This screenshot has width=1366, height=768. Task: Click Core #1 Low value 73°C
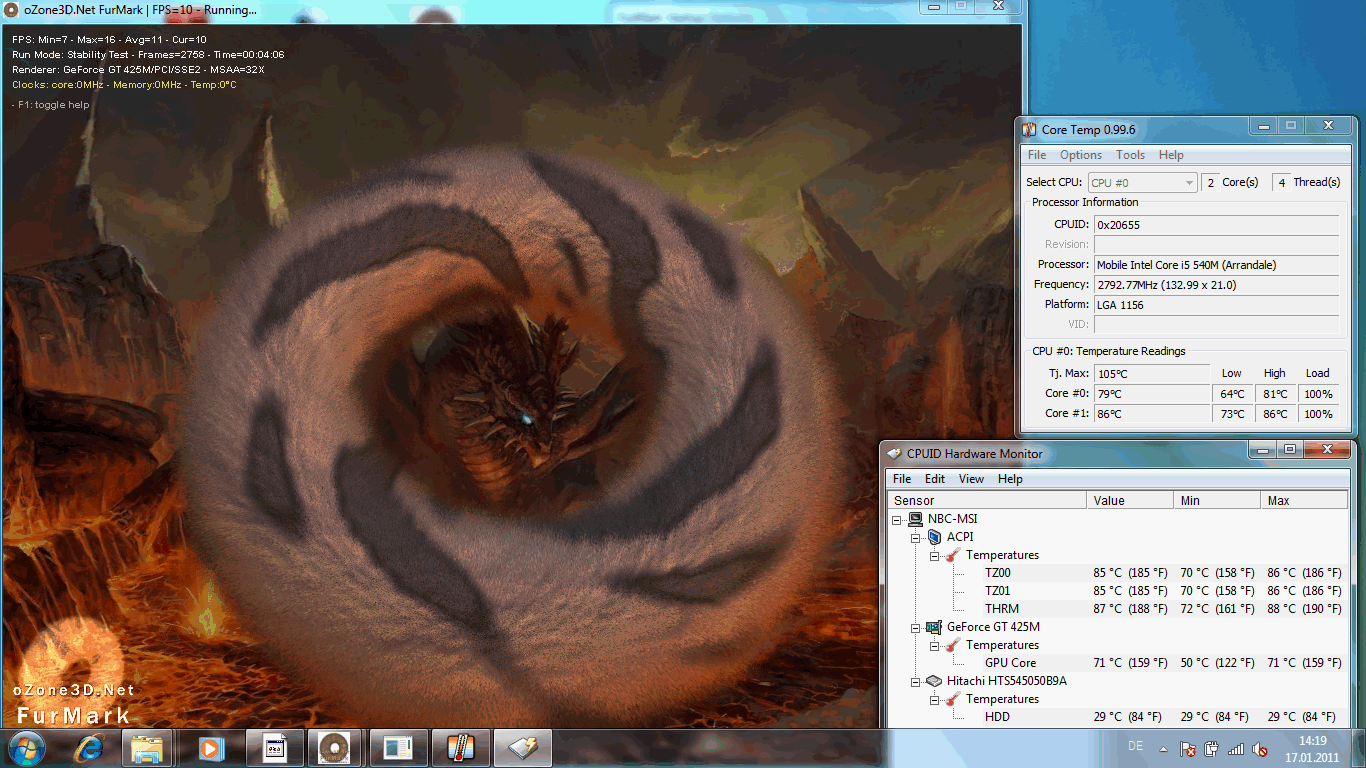tap(1232, 414)
